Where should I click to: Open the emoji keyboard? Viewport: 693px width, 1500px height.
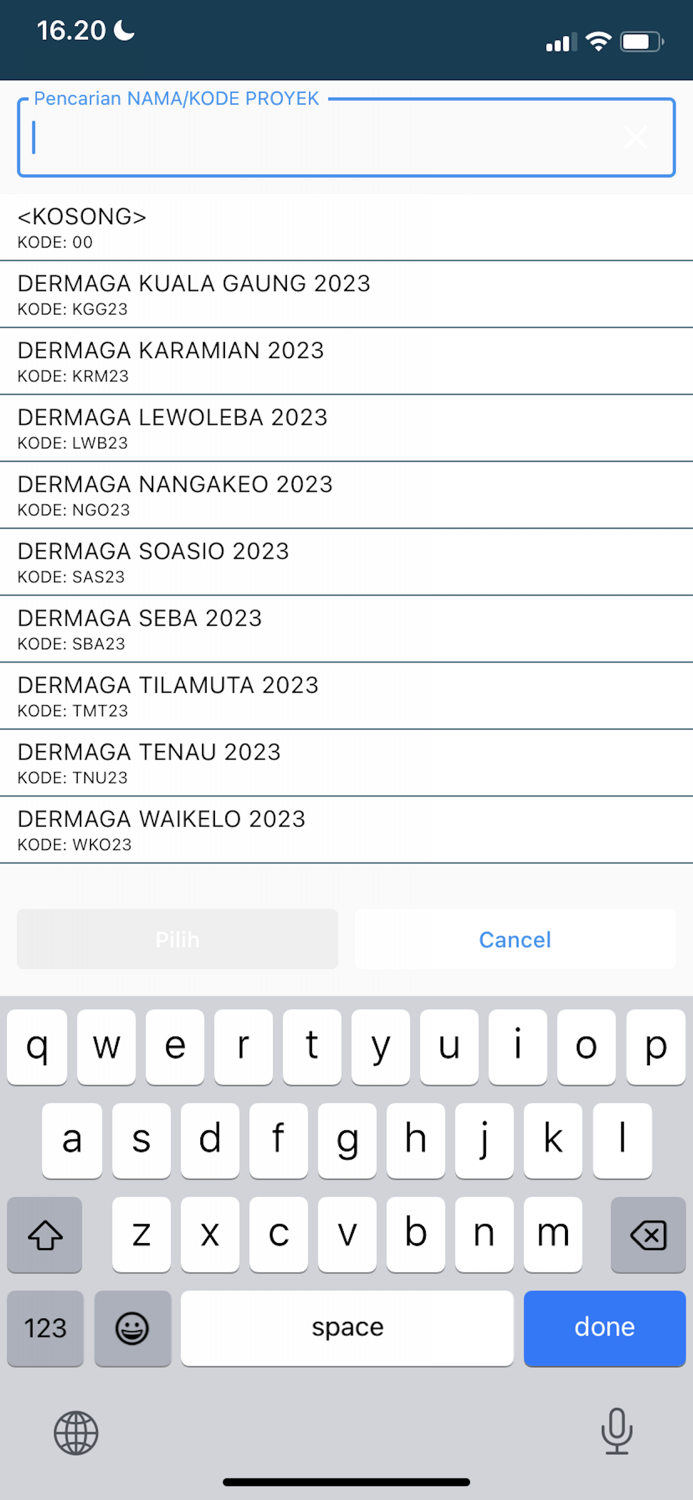click(x=132, y=1328)
